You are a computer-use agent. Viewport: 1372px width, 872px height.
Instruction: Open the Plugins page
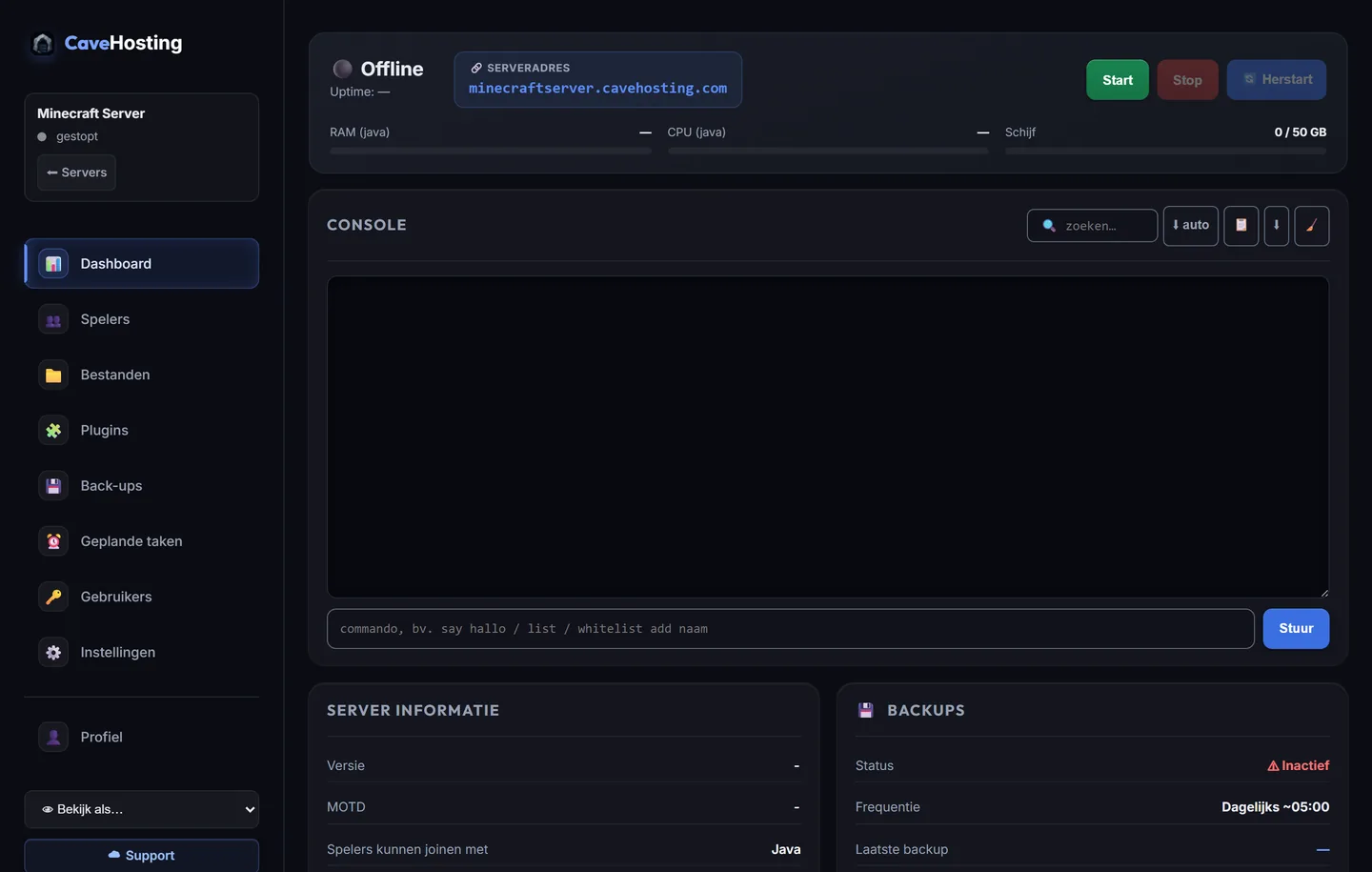tap(141, 430)
